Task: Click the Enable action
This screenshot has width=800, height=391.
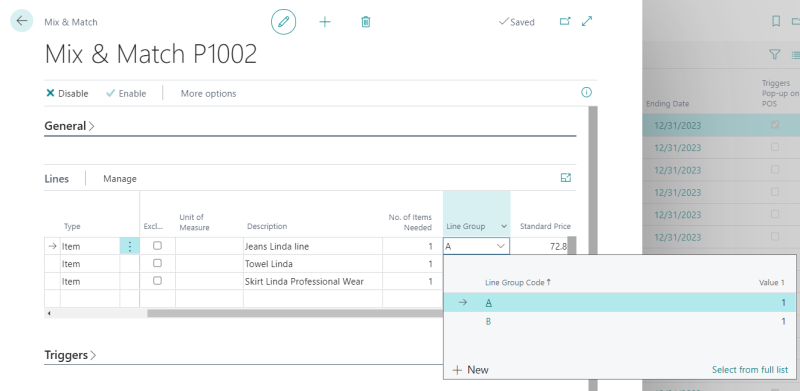Action: [x=126, y=93]
